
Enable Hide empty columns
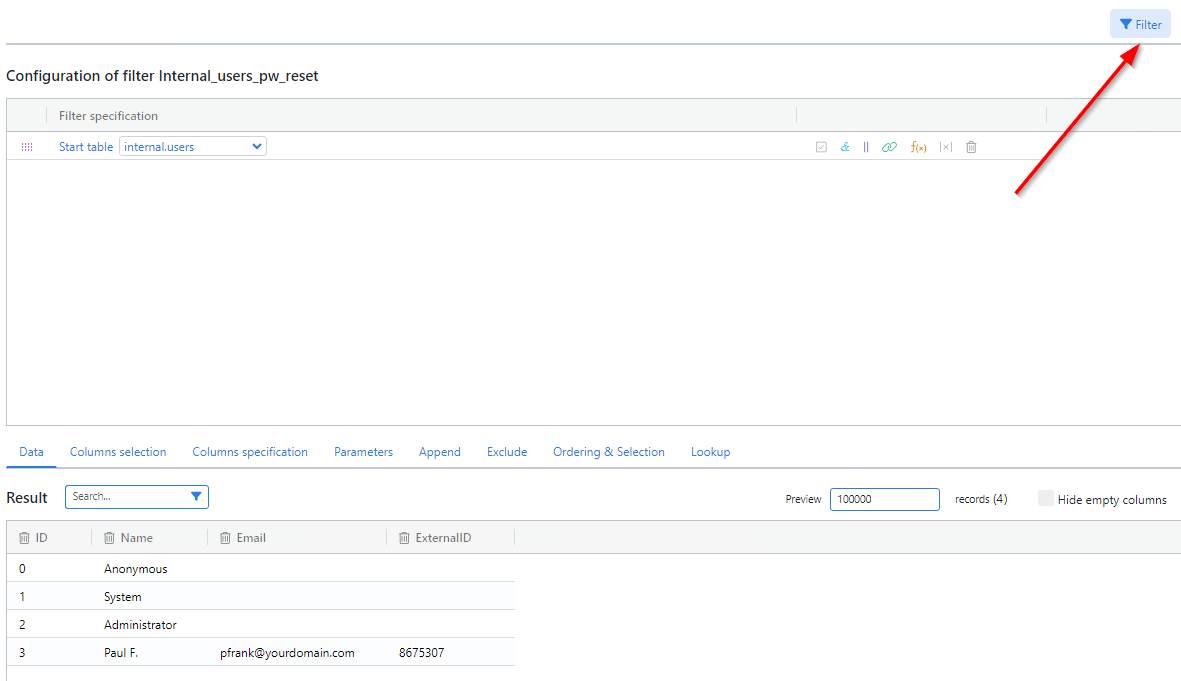(1045, 498)
